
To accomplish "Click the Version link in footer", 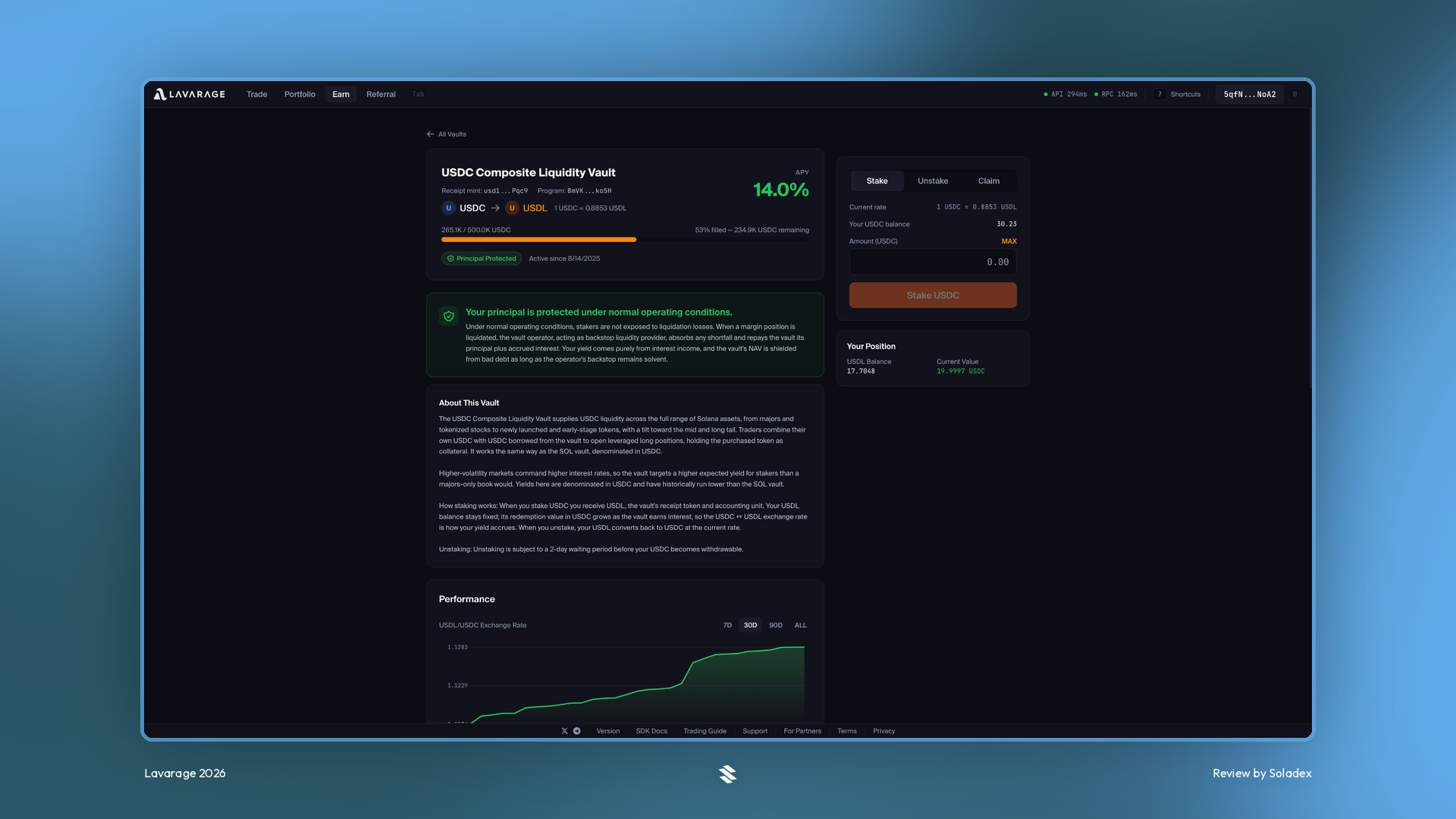I will click(x=608, y=731).
